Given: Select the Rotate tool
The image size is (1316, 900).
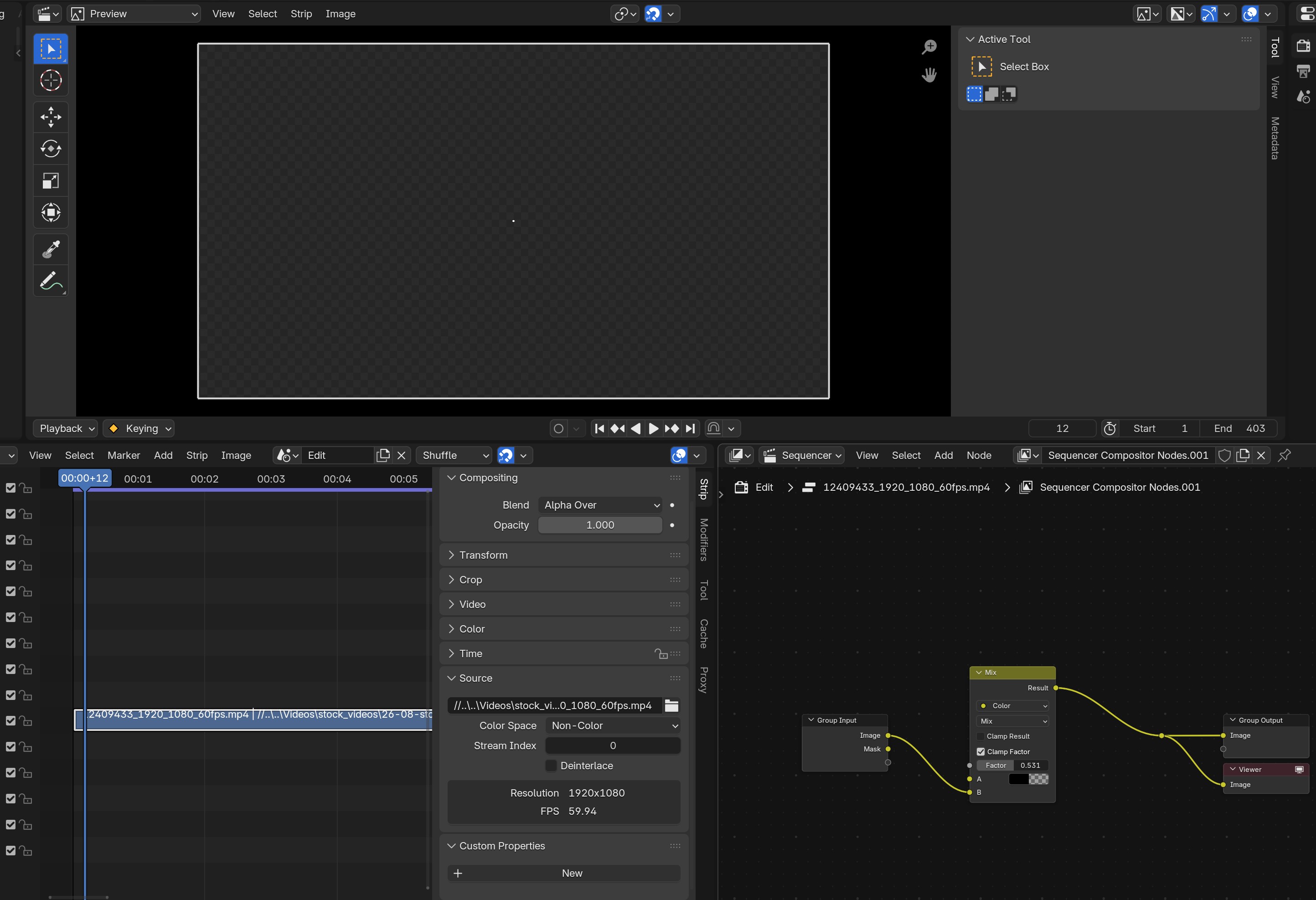Looking at the screenshot, I should [51, 149].
